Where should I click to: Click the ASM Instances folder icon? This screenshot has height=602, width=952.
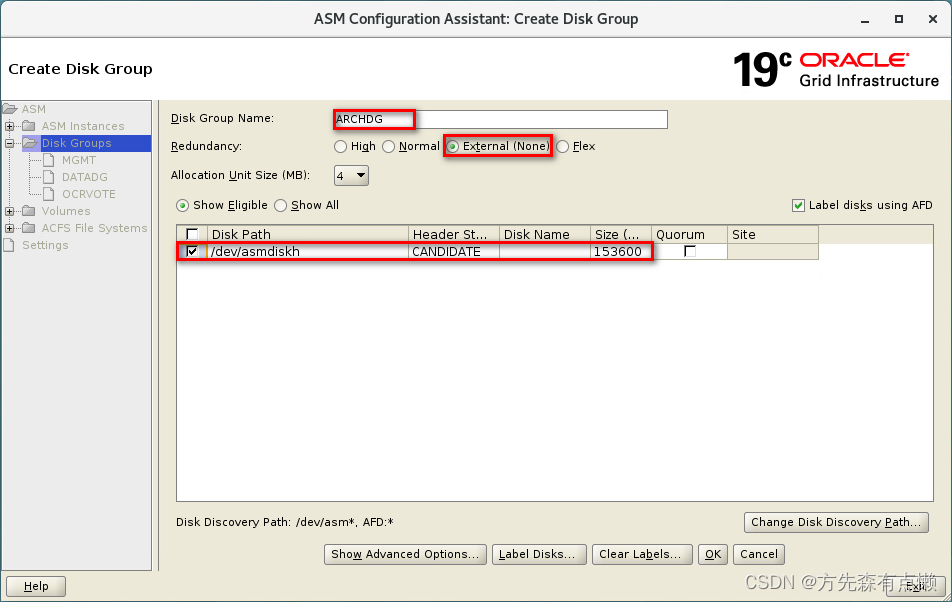coord(29,126)
